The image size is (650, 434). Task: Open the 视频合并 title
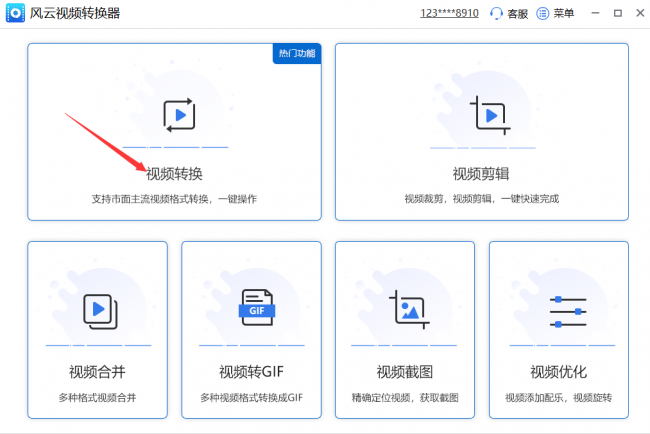pyautogui.click(x=97, y=372)
